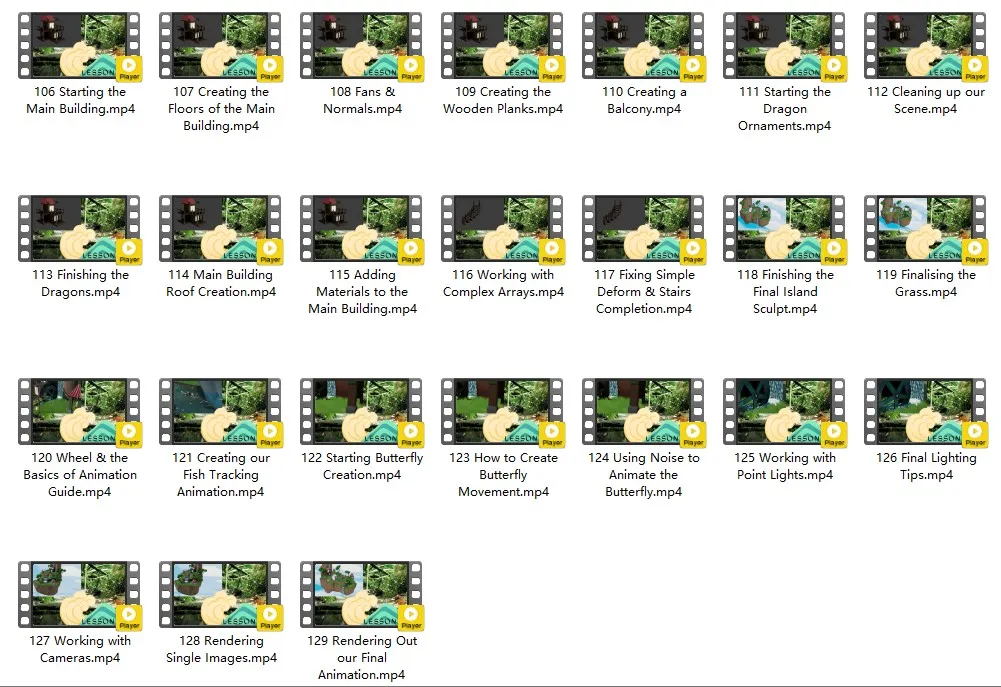The height and width of the screenshot is (687, 1001).
Task: Click the name '116 Working with Complex Arrays.mp4'
Action: click(503, 283)
